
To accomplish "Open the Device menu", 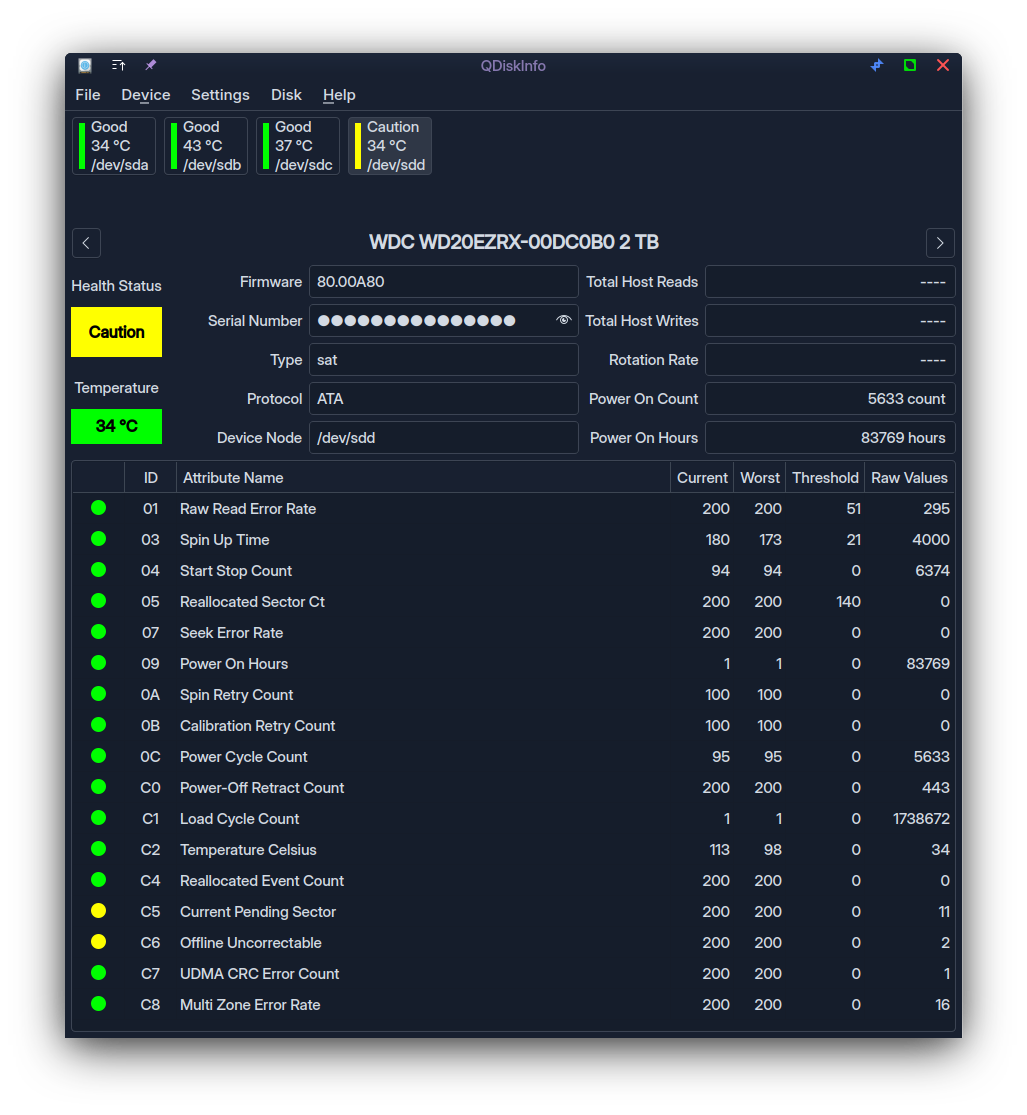I will [146, 95].
